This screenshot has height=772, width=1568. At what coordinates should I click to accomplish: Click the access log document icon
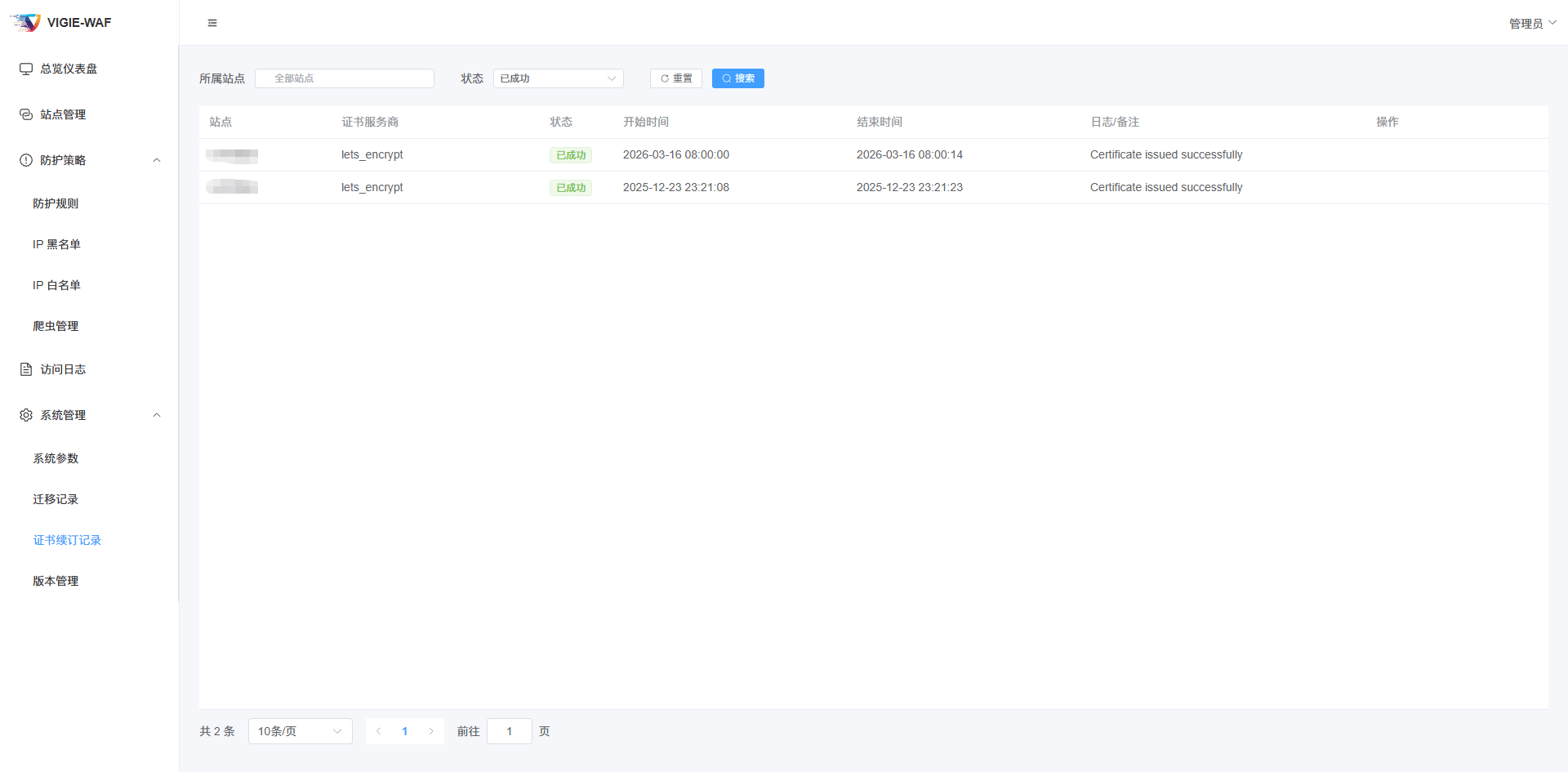pyautogui.click(x=26, y=369)
